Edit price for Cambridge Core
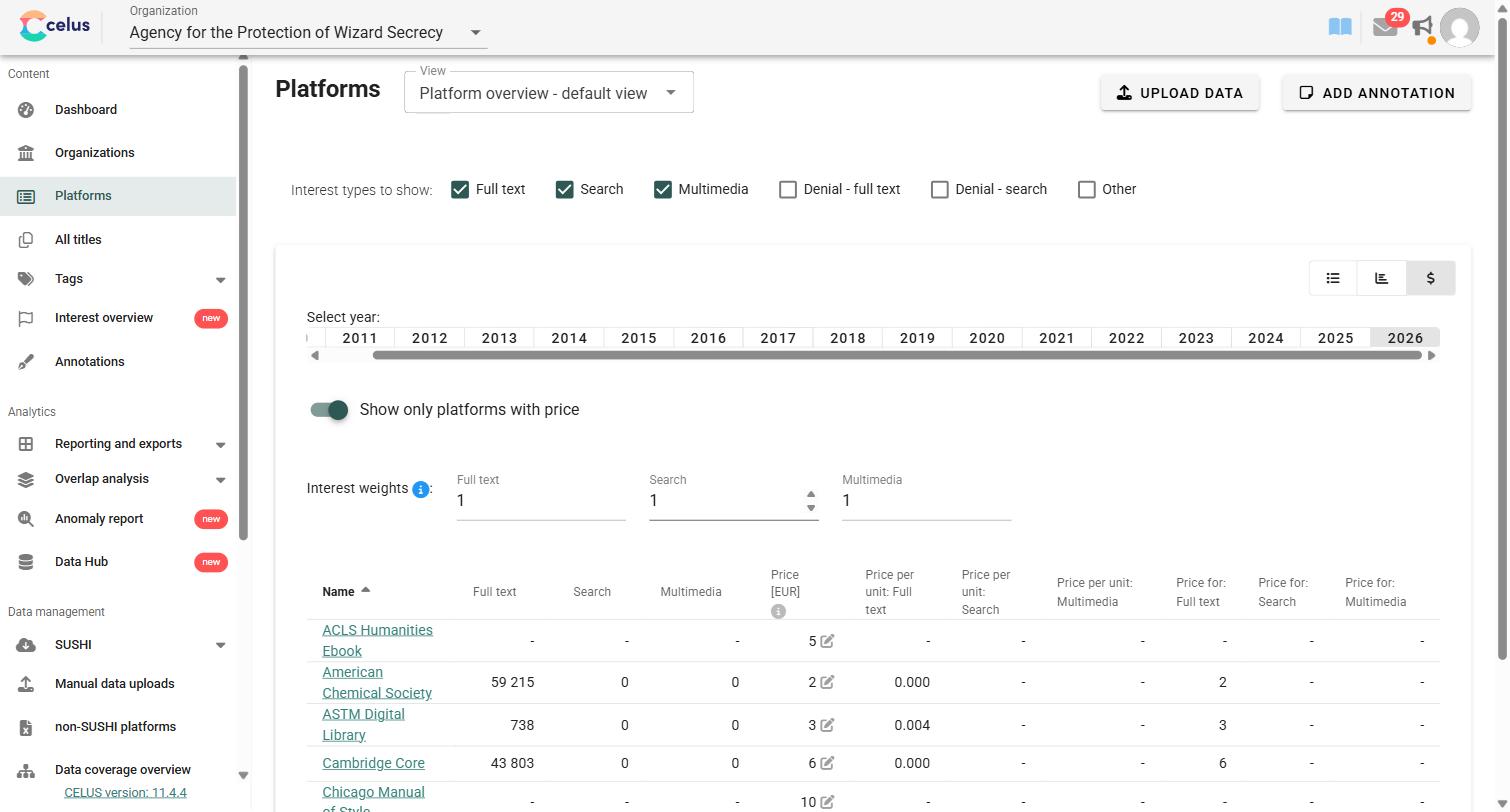The height and width of the screenshot is (812, 1510). [827, 763]
